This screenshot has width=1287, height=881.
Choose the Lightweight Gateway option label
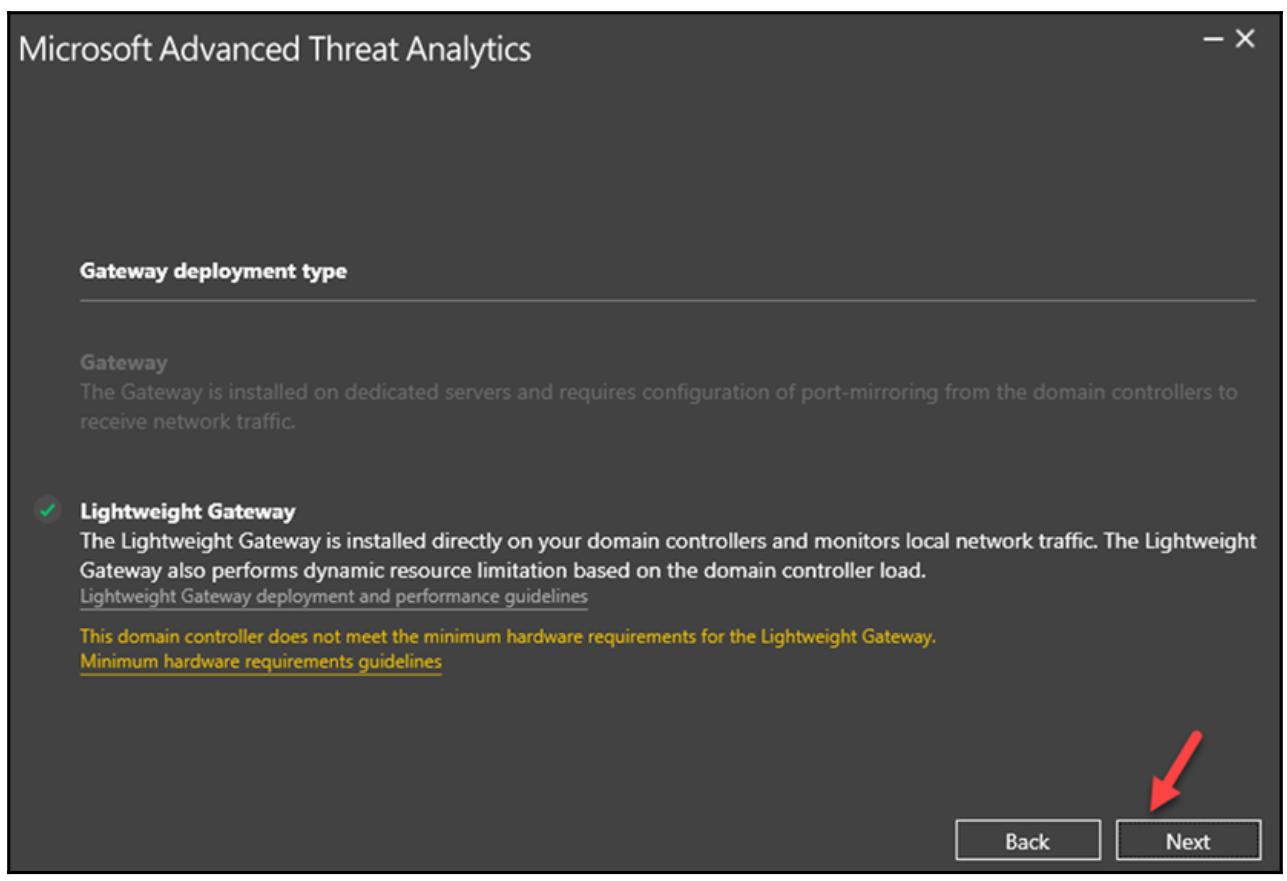[187, 512]
